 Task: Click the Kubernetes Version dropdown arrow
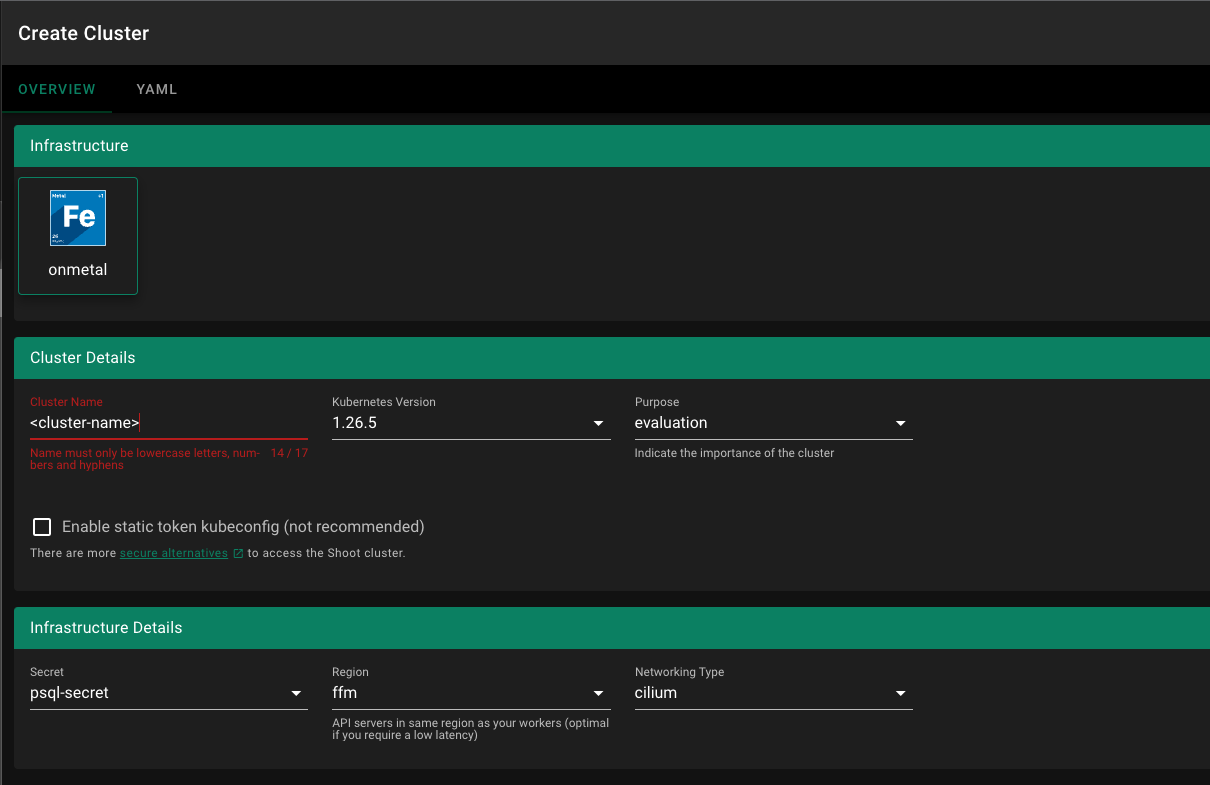click(x=598, y=423)
